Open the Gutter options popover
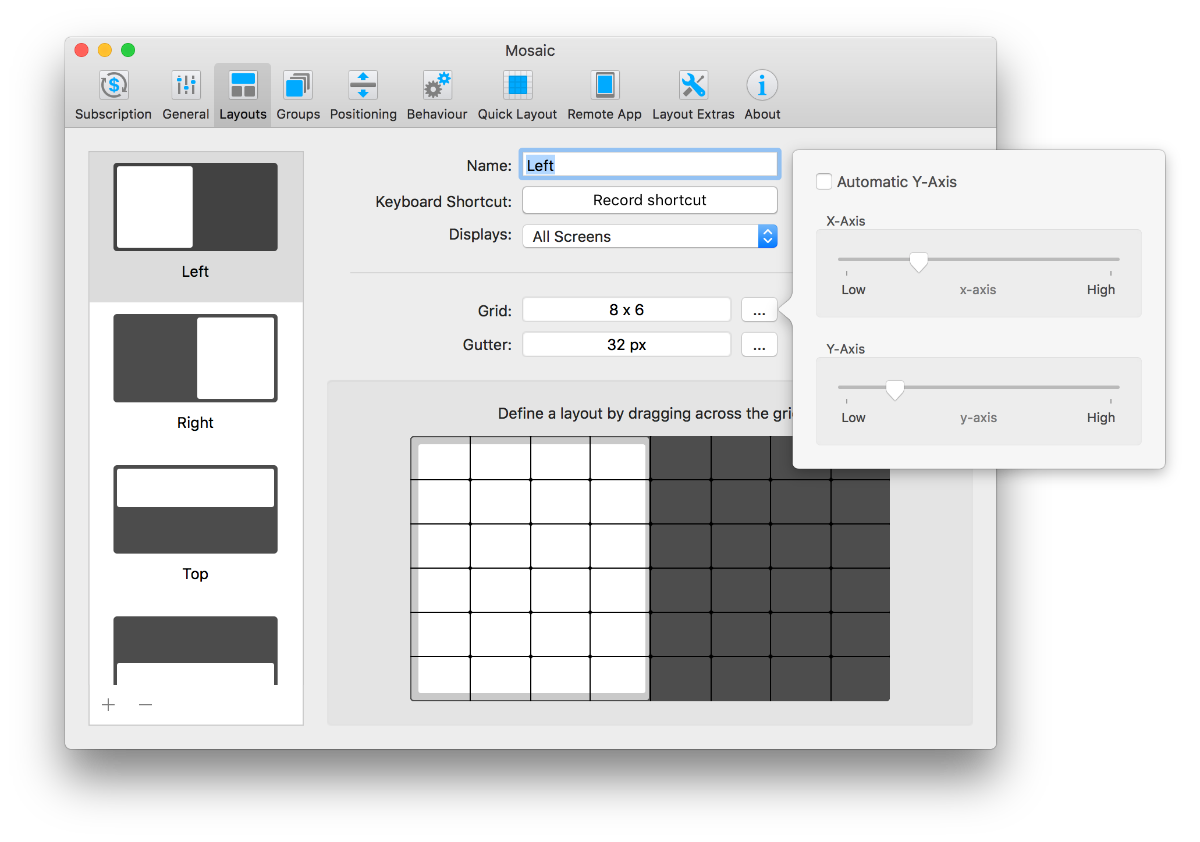This screenshot has width=1200, height=842. pyautogui.click(x=759, y=344)
